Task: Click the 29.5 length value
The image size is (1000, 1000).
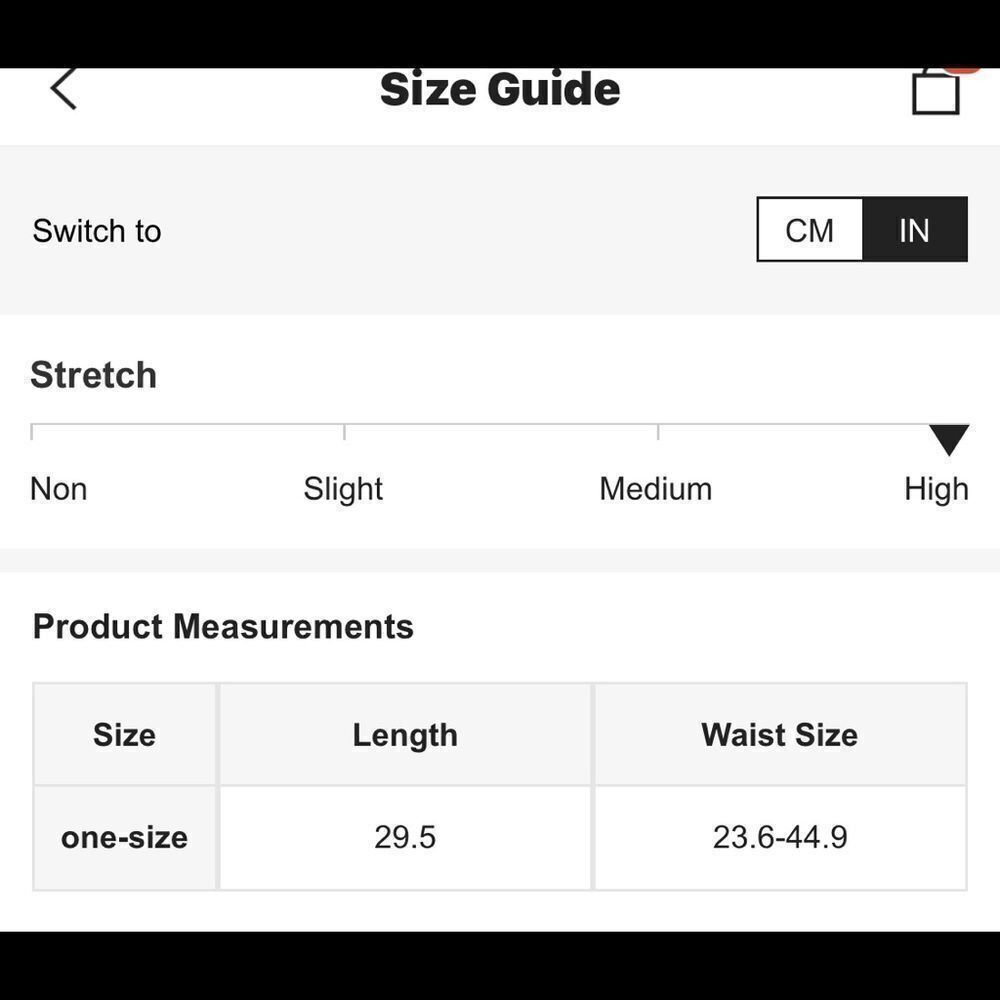Action: click(x=405, y=837)
